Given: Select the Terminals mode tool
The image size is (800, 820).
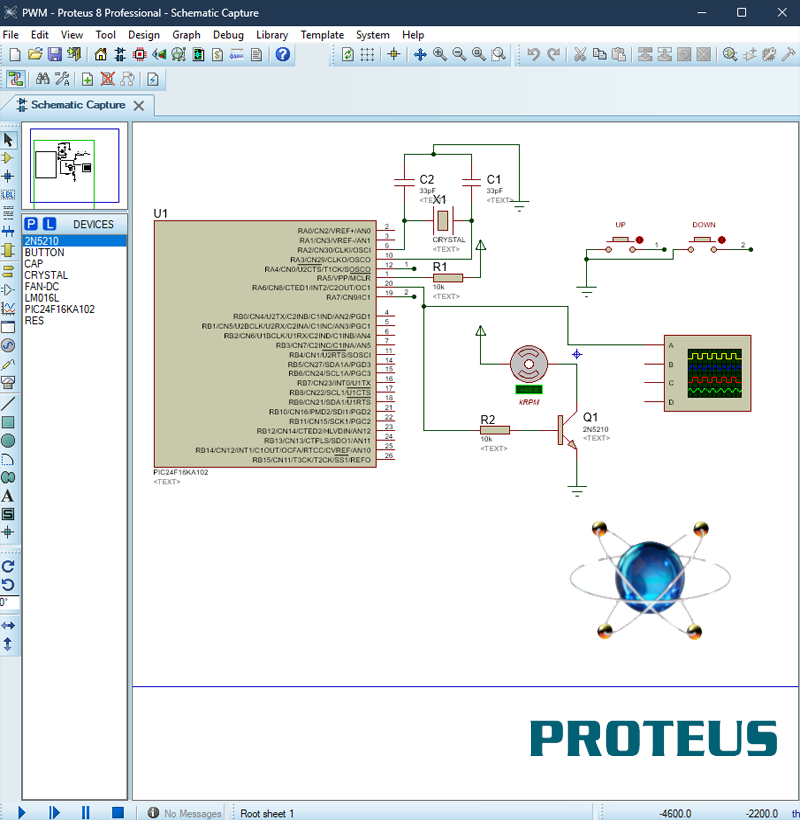Looking at the screenshot, I should (x=8, y=270).
